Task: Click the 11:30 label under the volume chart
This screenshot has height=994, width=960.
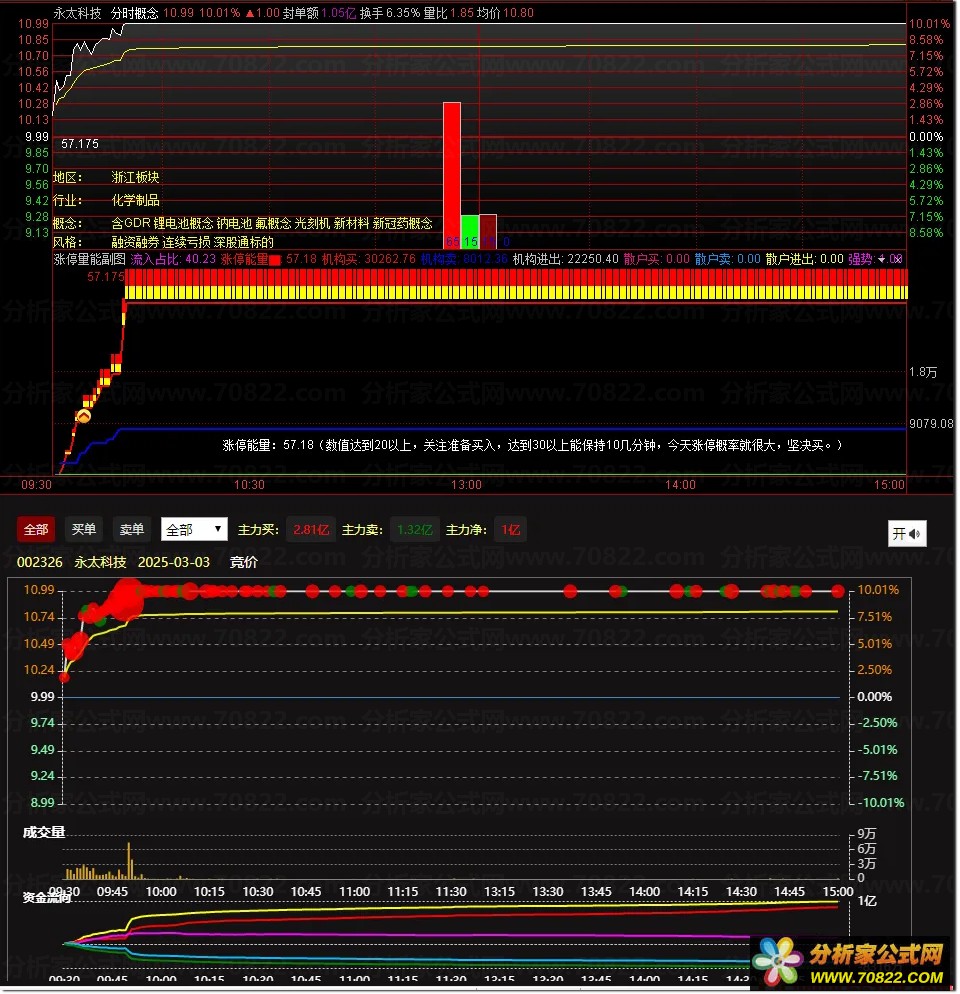Action: [x=451, y=891]
